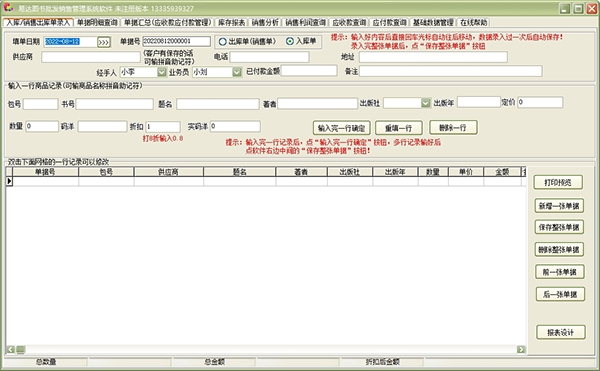Click the 著者 column header in grid

(301, 172)
